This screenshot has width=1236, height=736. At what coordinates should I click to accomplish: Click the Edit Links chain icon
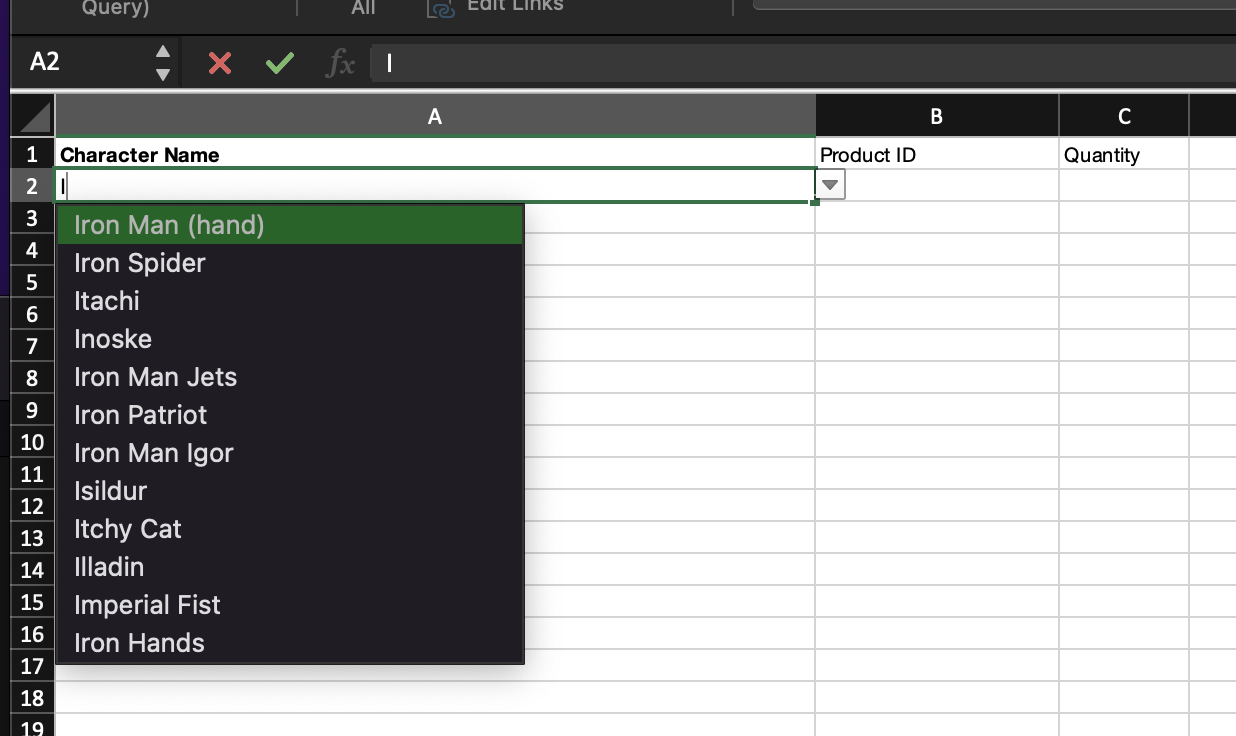click(x=440, y=9)
